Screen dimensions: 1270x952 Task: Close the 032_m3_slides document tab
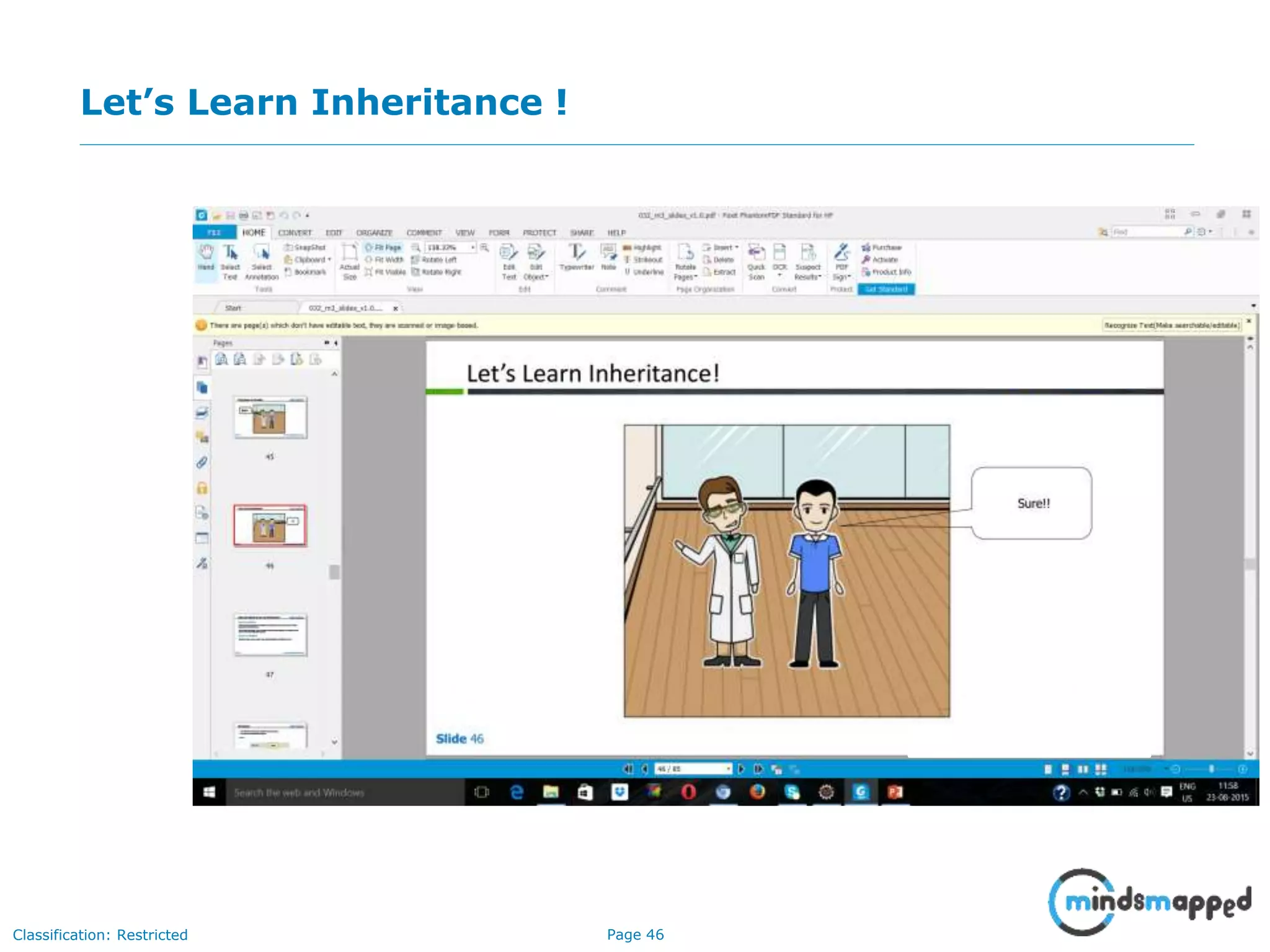396,308
